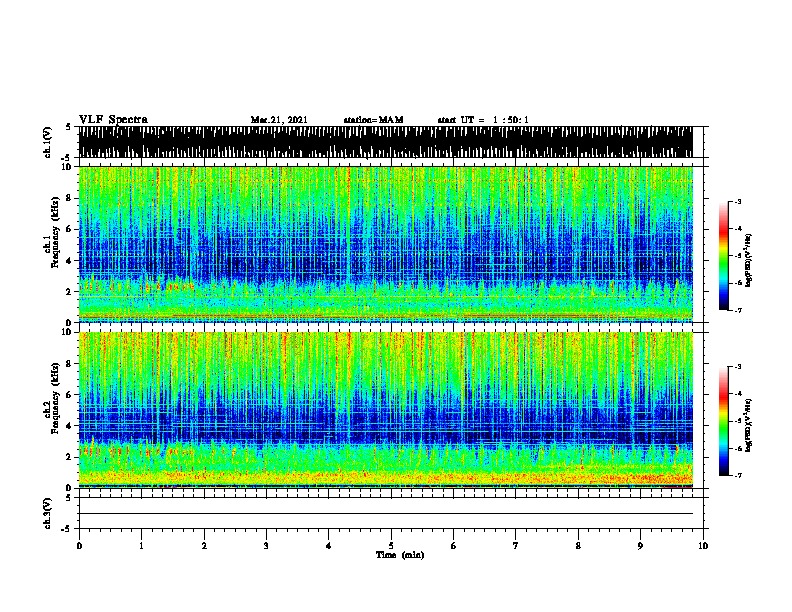Screen dimensions: 792x612
Task: Click the "ch.1(V)" axis label
Action: pyautogui.click(x=48, y=142)
